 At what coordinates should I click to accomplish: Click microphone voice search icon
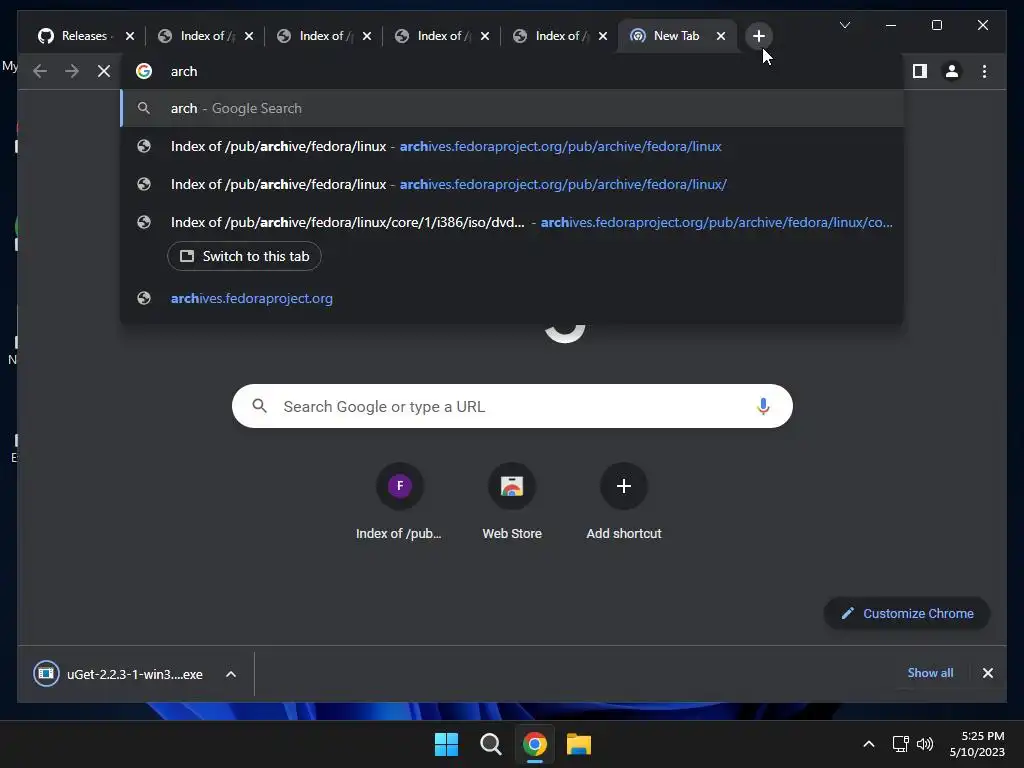763,406
